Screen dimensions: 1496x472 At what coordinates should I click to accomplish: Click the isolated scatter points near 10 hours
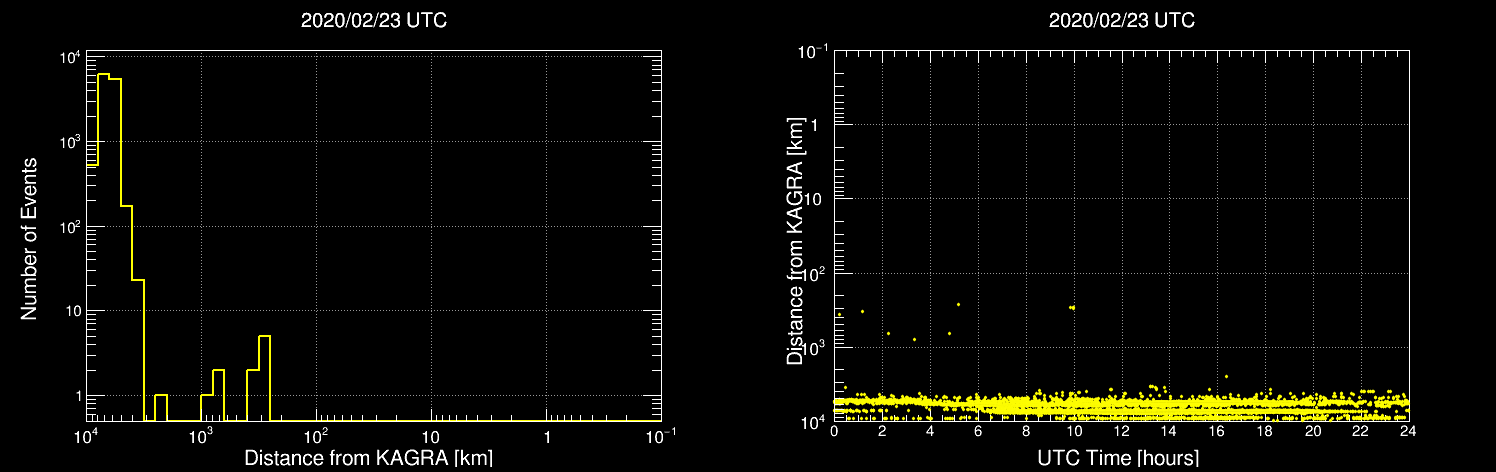point(1072,307)
